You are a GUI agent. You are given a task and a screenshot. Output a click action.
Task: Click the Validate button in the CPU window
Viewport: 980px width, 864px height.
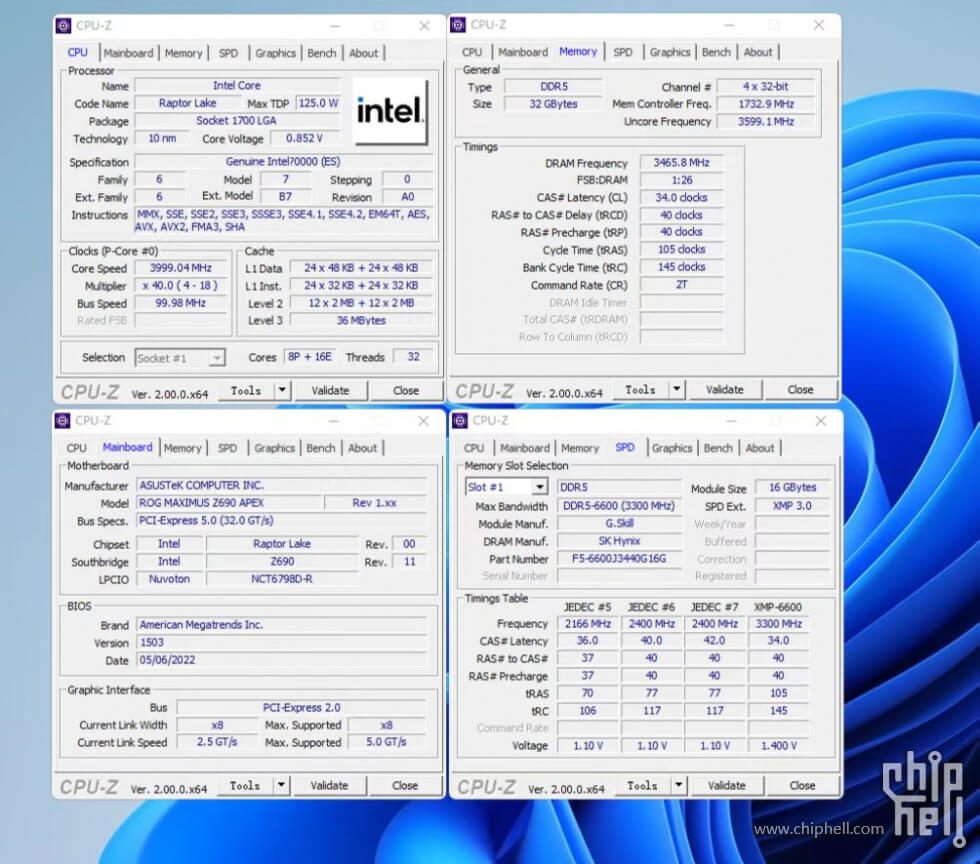[x=331, y=390]
